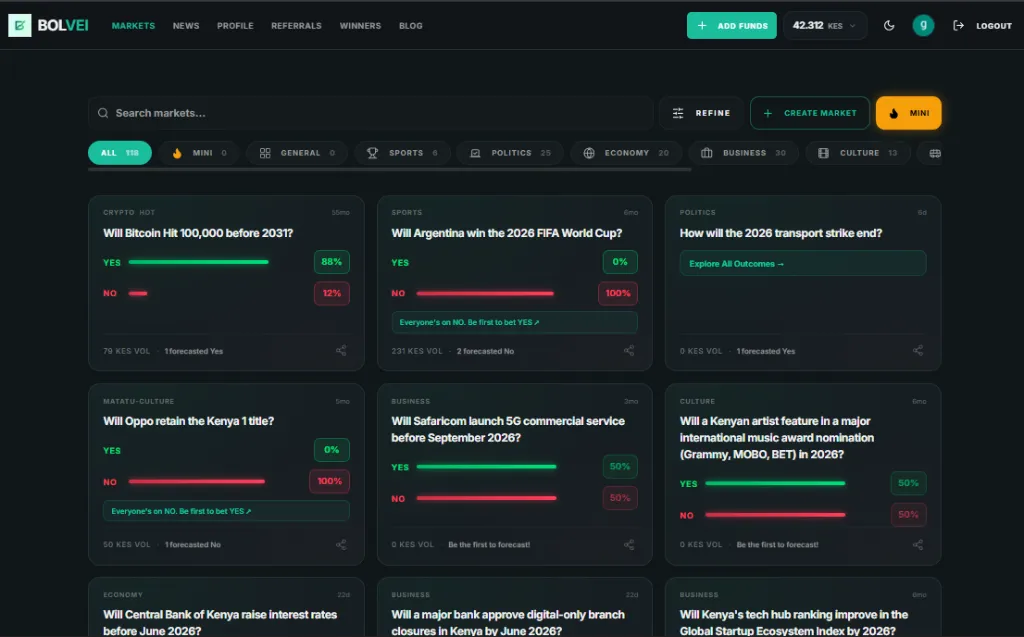
Task: Click the trophy icon in Sports filter
Action: point(372,153)
